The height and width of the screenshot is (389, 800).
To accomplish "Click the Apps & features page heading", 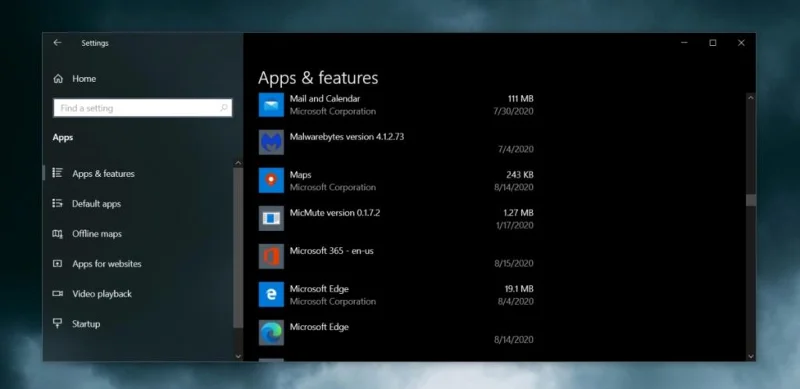I will tap(318, 78).
